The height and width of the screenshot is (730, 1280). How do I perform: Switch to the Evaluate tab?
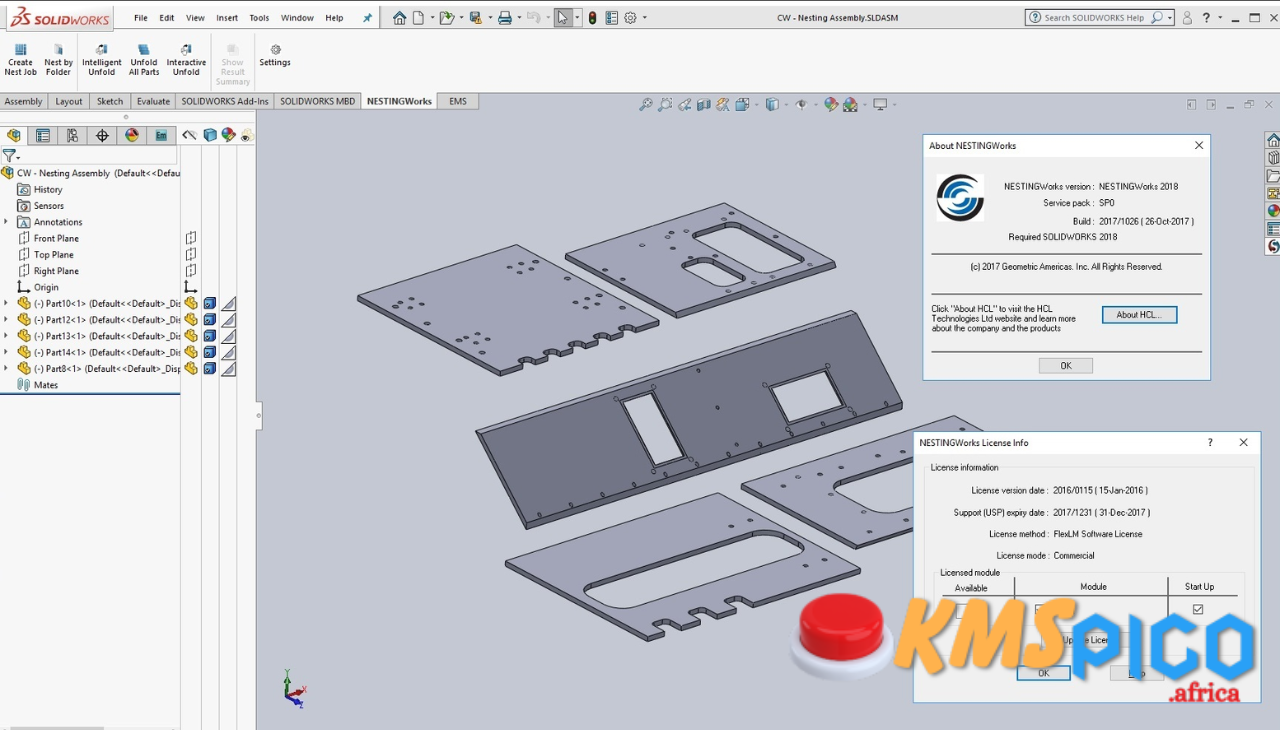pyautogui.click(x=153, y=101)
